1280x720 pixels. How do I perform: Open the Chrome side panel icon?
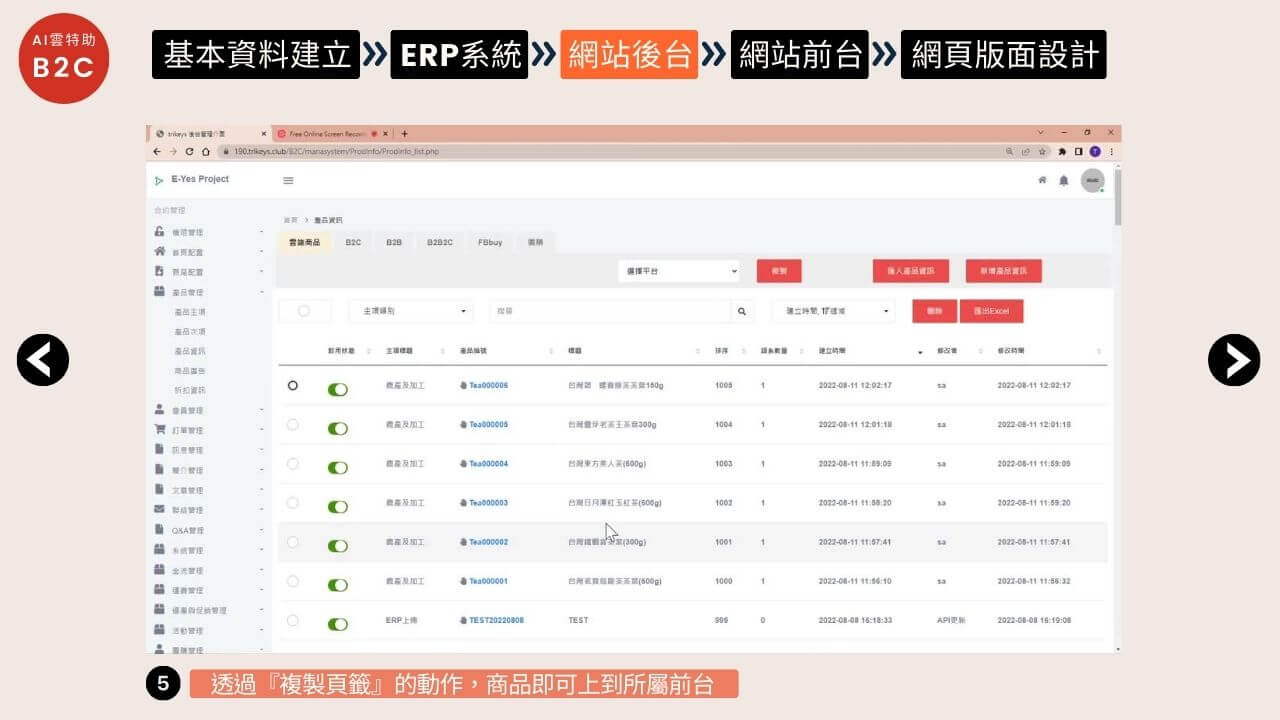click(x=1079, y=151)
